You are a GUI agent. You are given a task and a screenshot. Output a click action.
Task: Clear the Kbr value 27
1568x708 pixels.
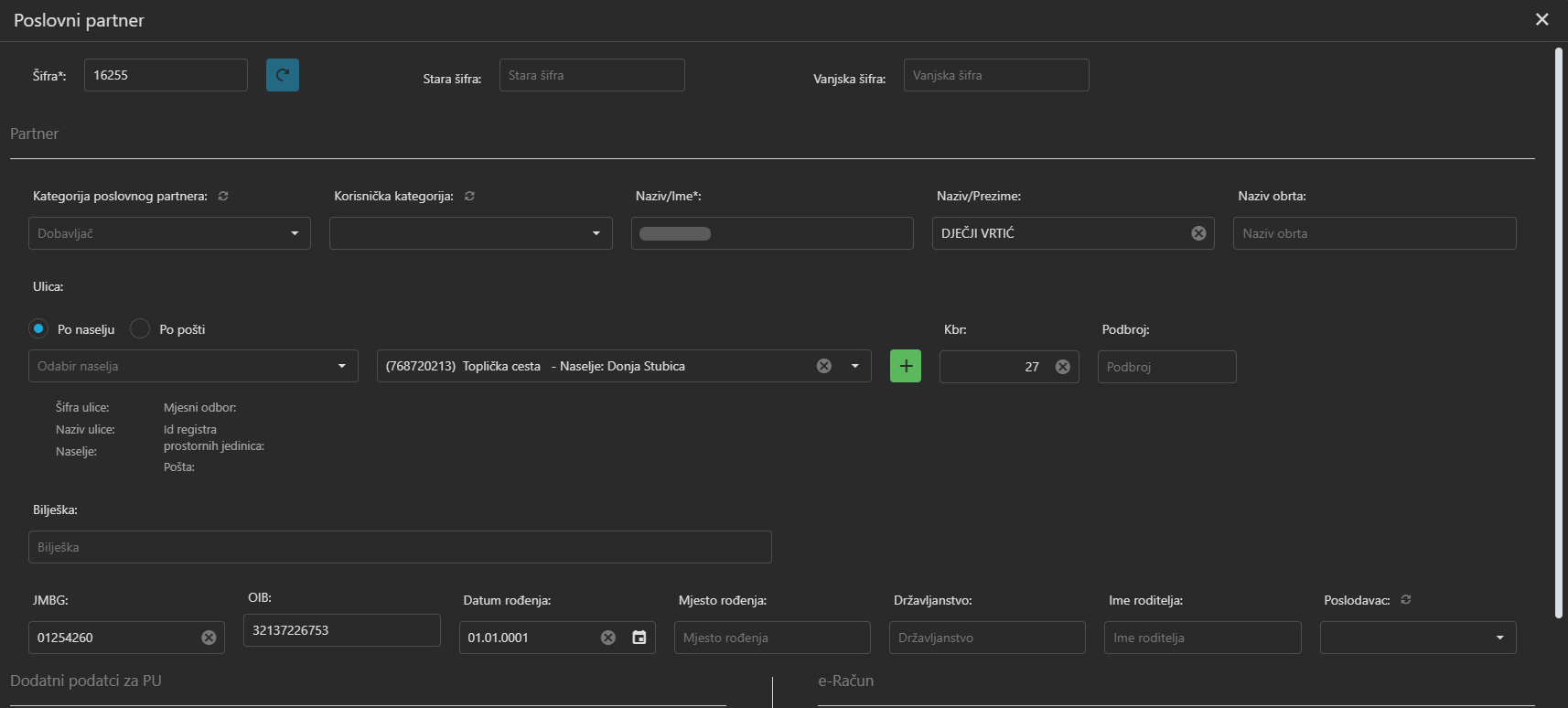pyautogui.click(x=1062, y=367)
